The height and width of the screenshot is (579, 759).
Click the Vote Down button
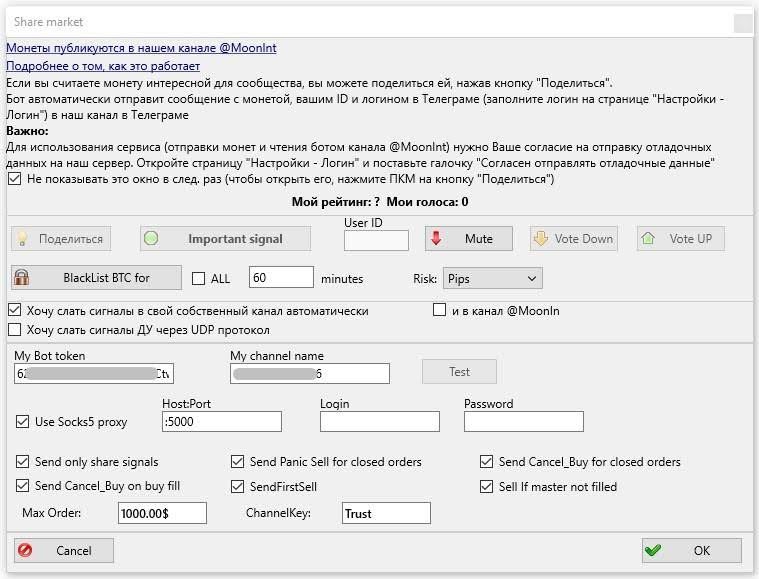click(x=573, y=239)
